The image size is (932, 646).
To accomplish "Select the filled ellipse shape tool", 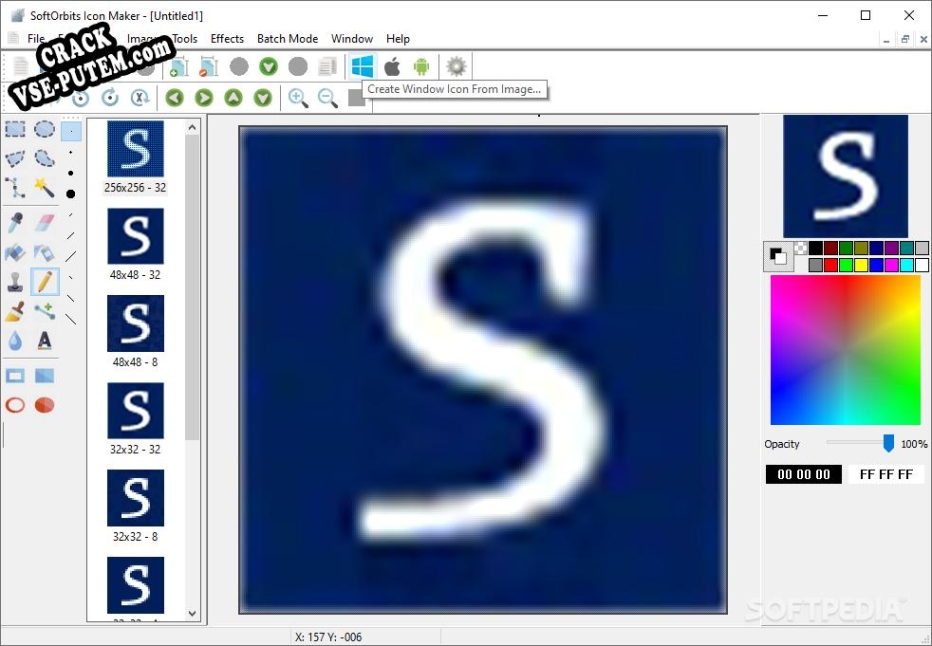I will pos(45,405).
